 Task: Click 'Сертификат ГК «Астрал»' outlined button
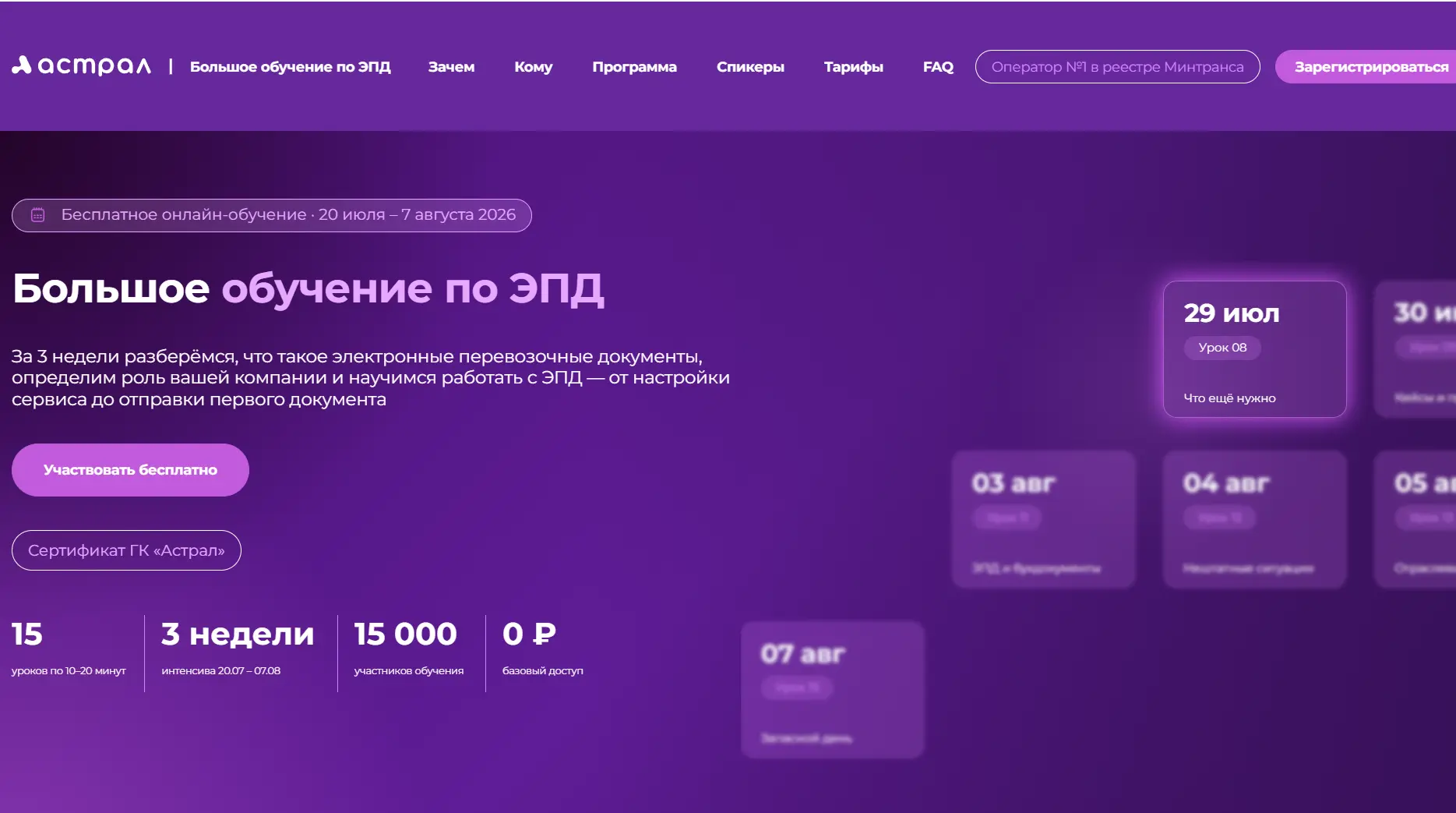126,550
